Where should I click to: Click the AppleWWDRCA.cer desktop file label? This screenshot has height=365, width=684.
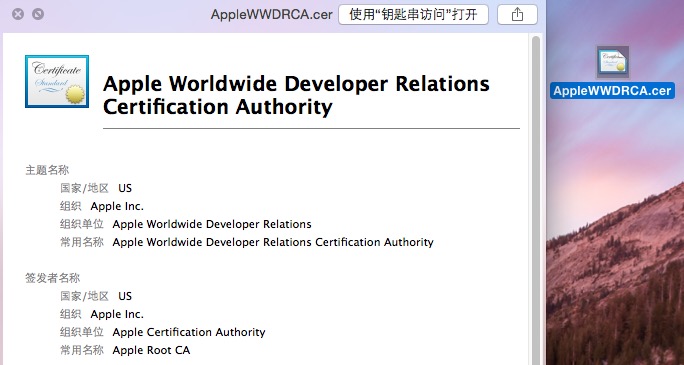pos(612,91)
